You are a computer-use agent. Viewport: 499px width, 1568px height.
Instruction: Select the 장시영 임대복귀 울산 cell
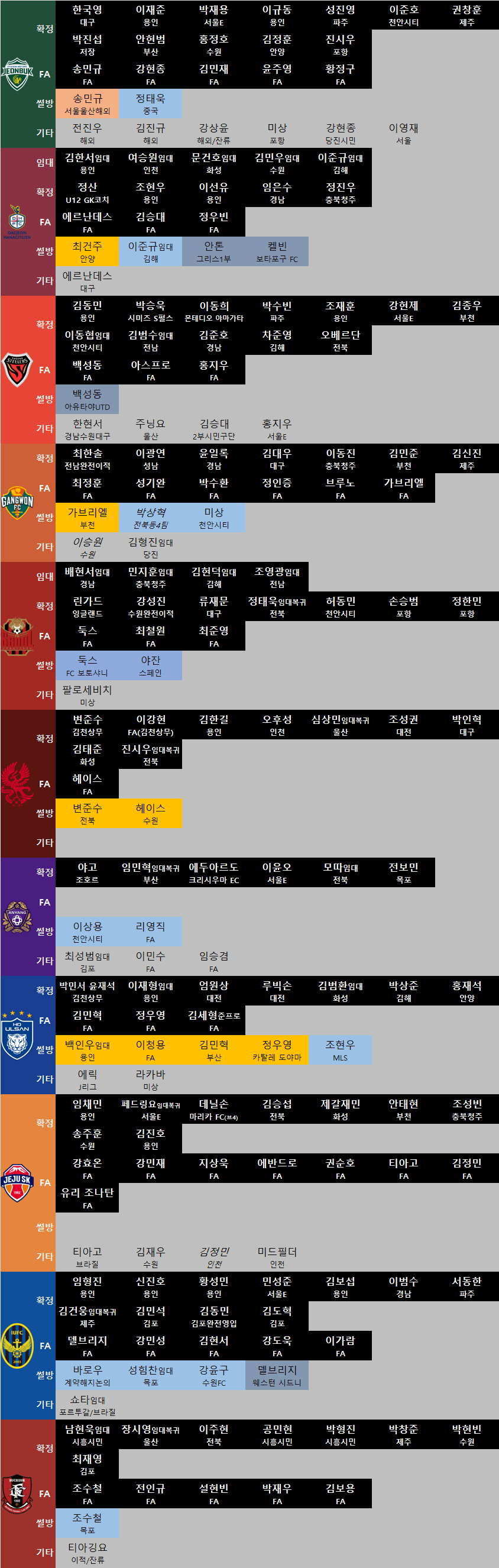[x=150, y=1435]
